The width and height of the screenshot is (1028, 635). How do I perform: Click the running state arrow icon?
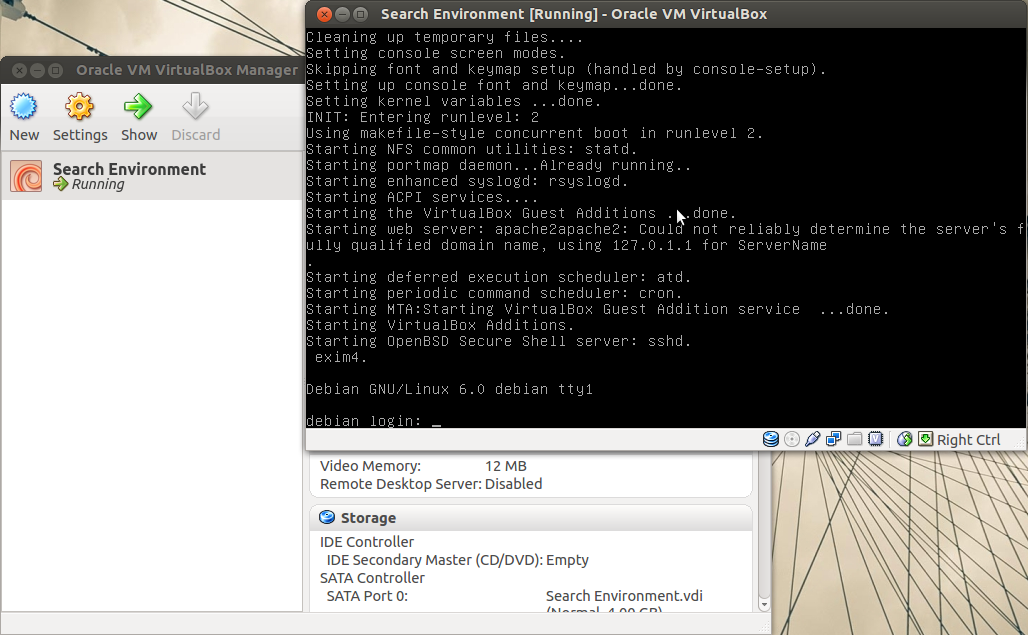[x=61, y=184]
